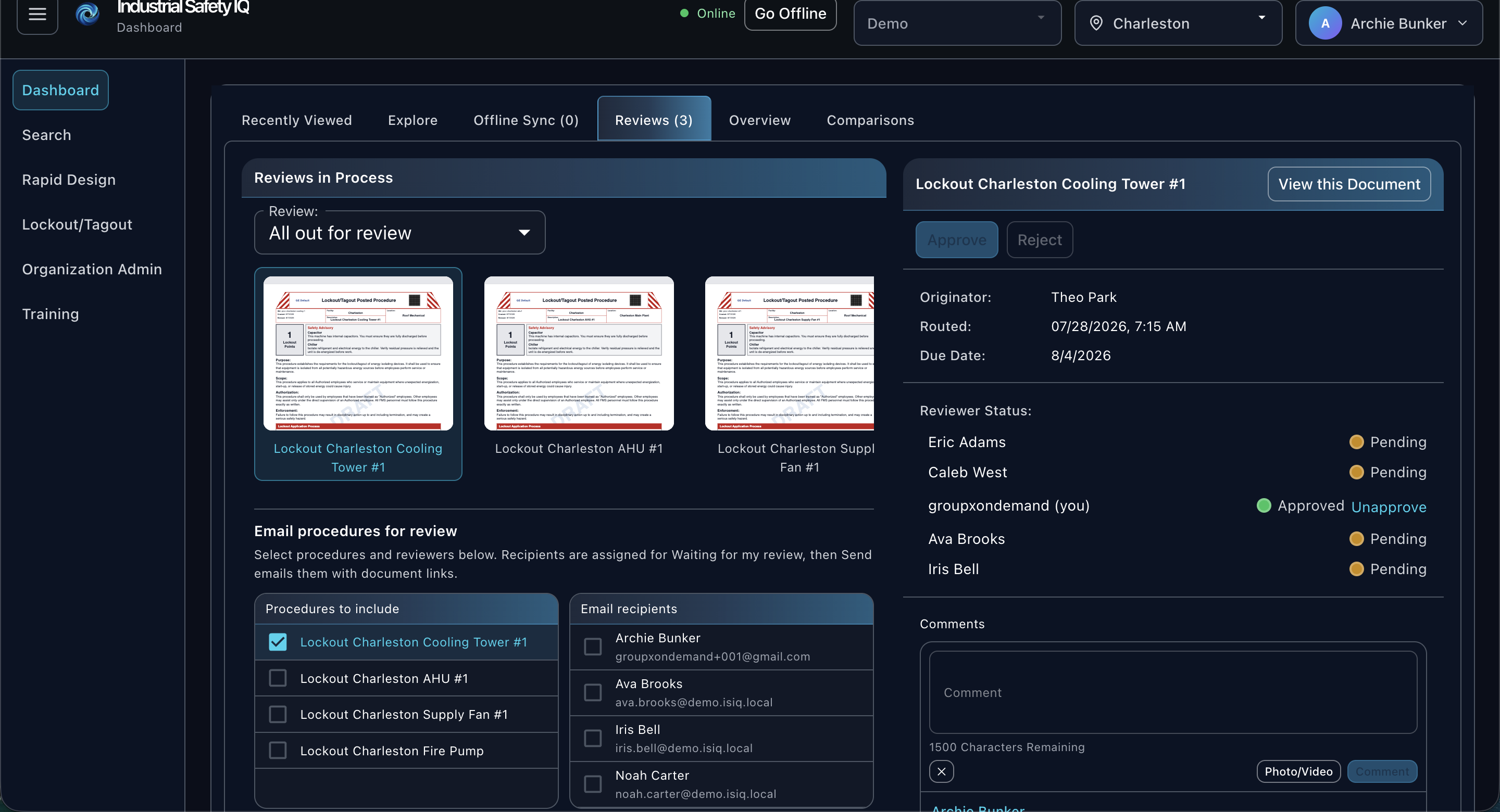Tick the Iris Bell recipient checkbox
1500x812 pixels.
[x=593, y=738]
